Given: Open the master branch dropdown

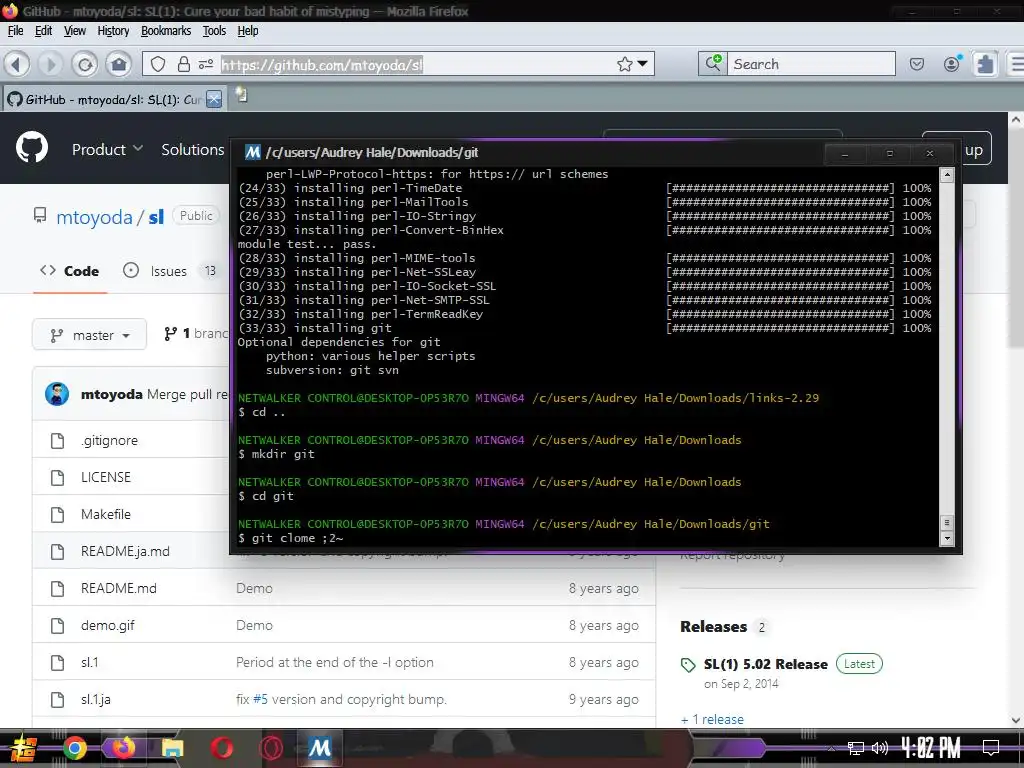Looking at the screenshot, I should click(x=89, y=335).
